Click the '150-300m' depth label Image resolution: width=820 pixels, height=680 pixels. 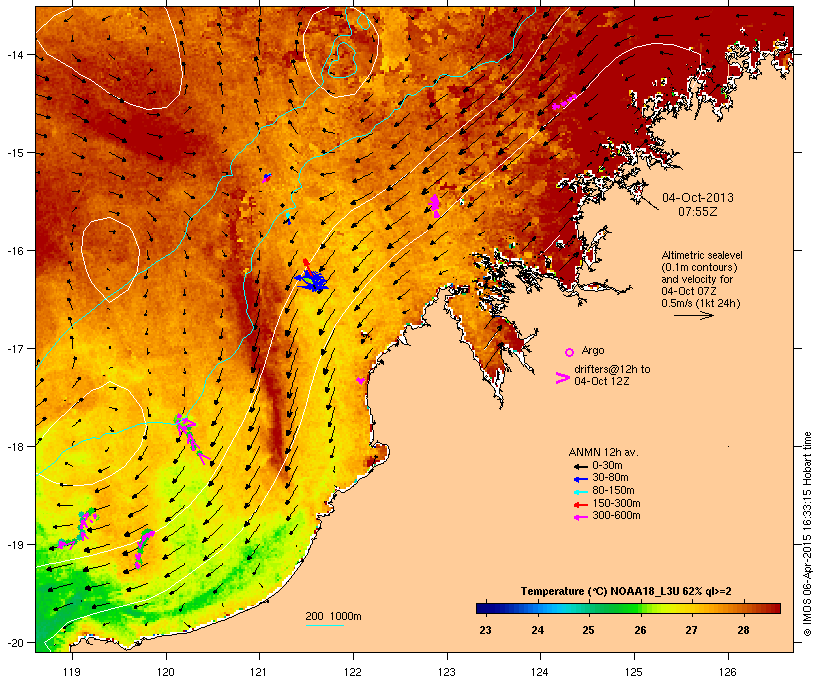pos(616,503)
